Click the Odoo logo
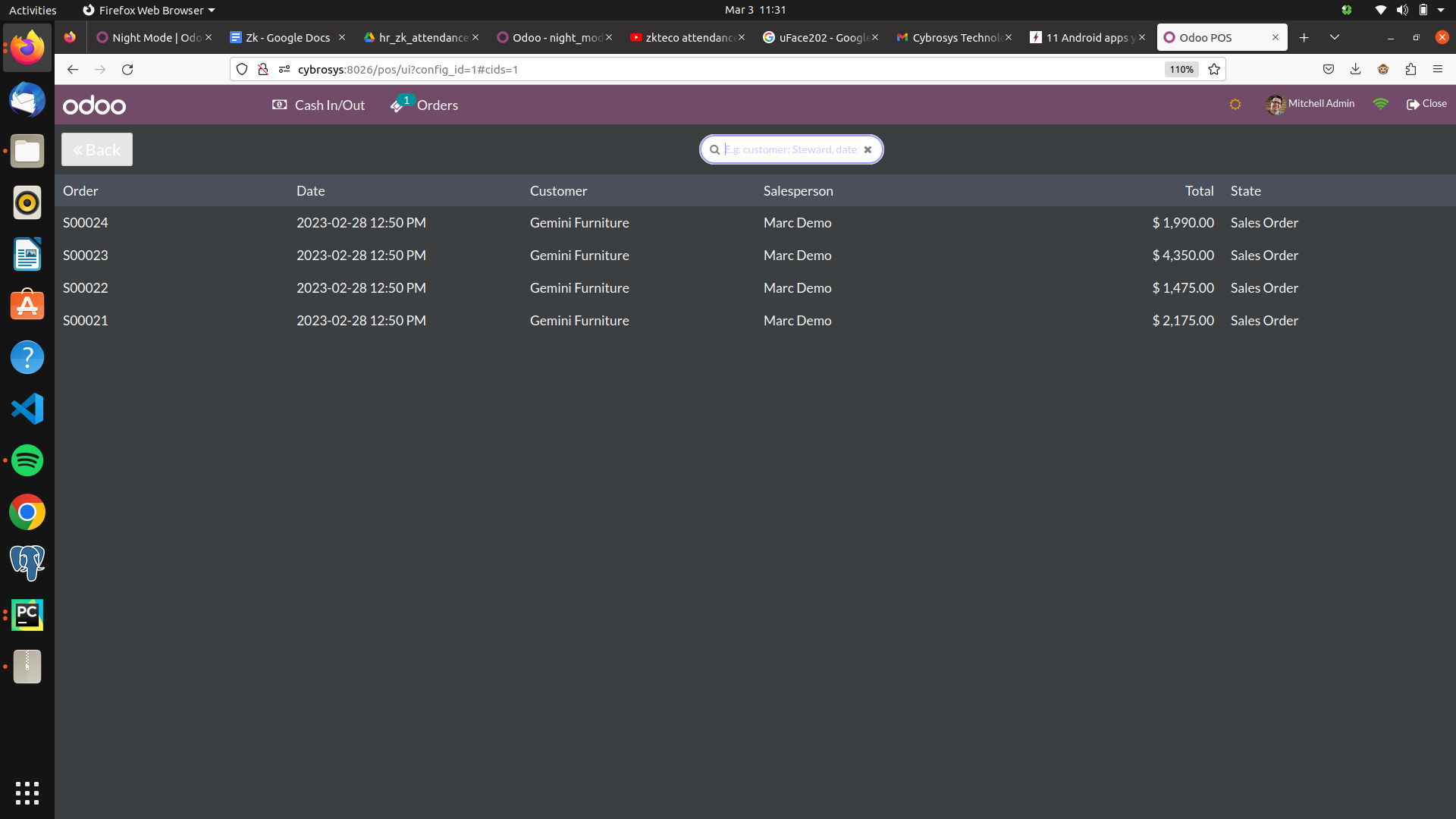Viewport: 1456px width, 819px height. click(x=95, y=105)
